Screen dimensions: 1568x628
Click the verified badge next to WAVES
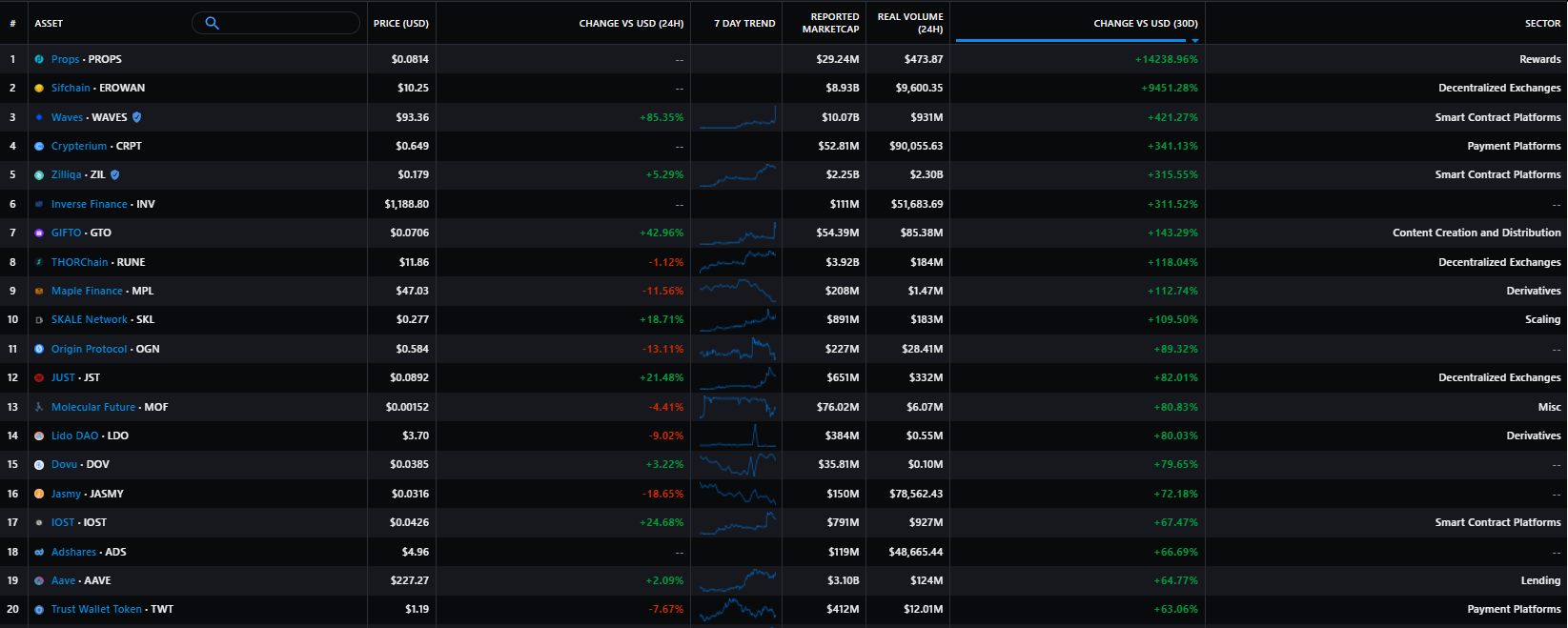137,117
